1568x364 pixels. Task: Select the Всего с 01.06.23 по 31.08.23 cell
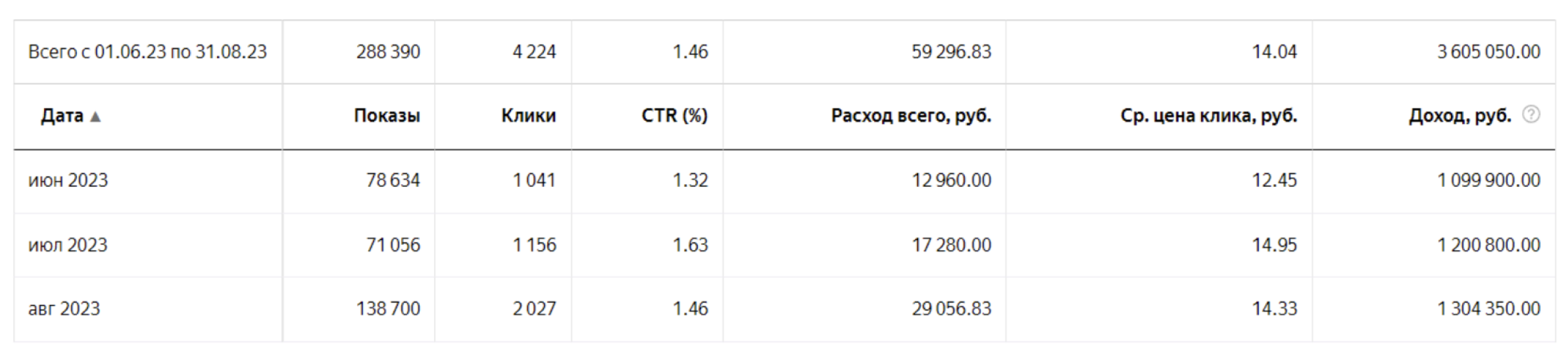click(x=147, y=52)
